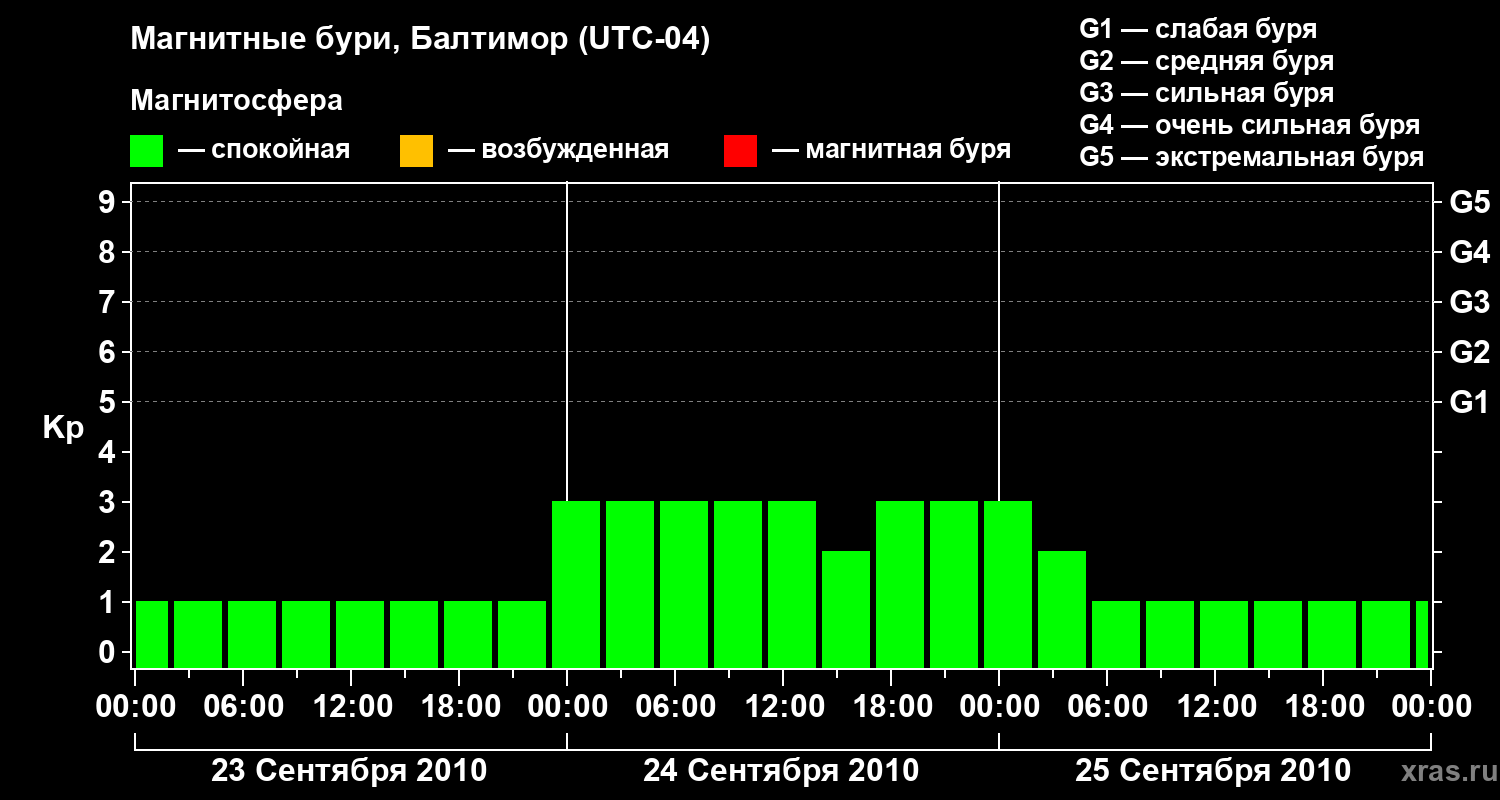Click the Kp 3 bar at 12:00 on 24 September
The image size is (1500, 800).
(x=792, y=584)
